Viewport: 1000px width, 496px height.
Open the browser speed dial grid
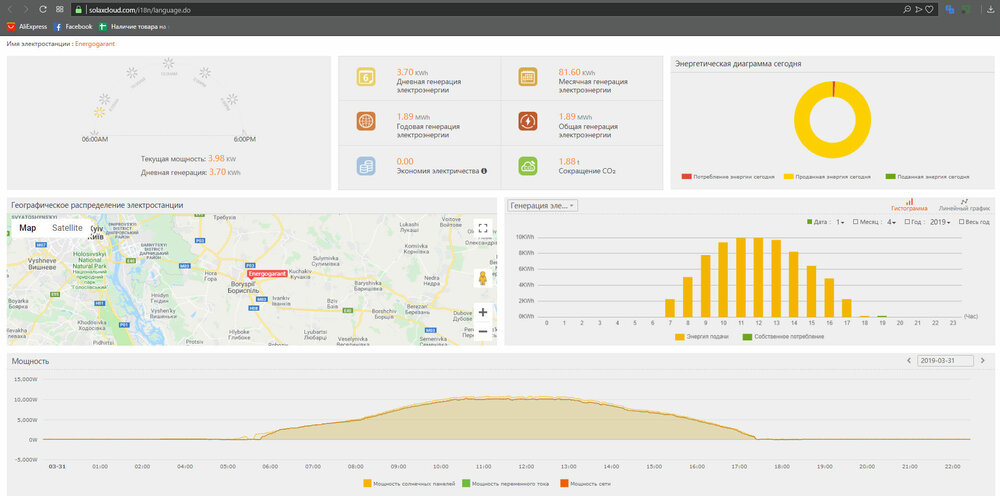point(59,10)
